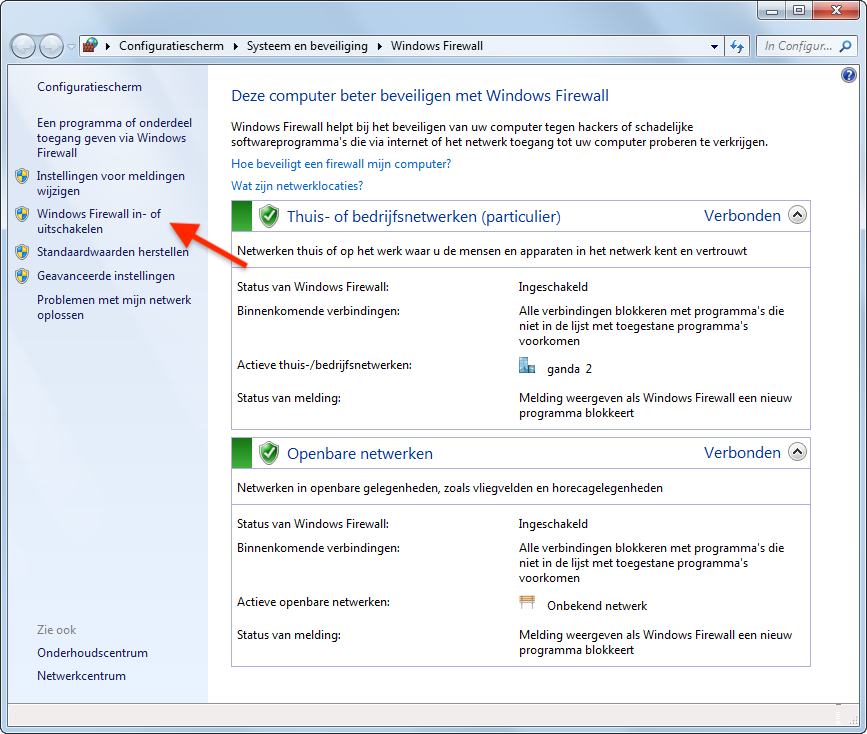Image resolution: width=867 pixels, height=734 pixels.
Task: Open Standaardwaarden herstellen in sidebar
Action: [112, 252]
